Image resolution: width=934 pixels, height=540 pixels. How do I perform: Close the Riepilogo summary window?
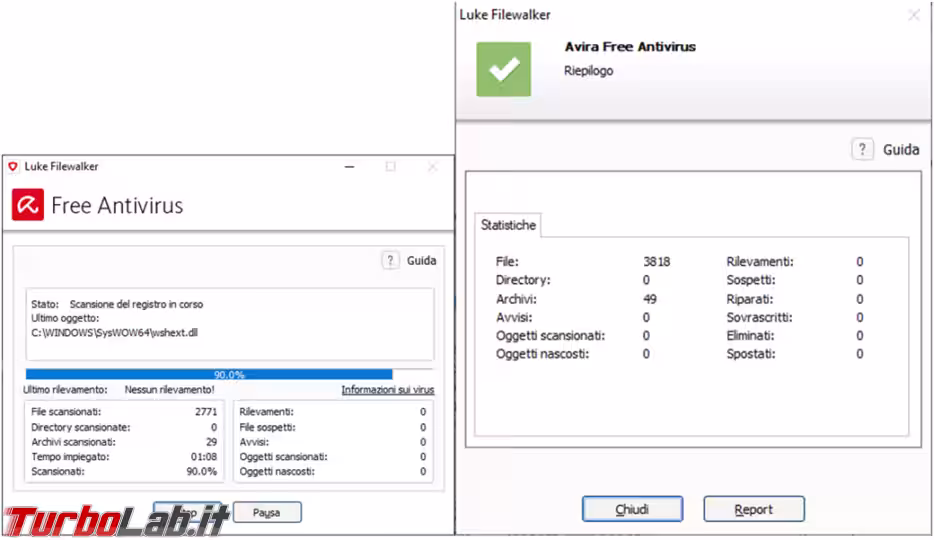coord(914,15)
